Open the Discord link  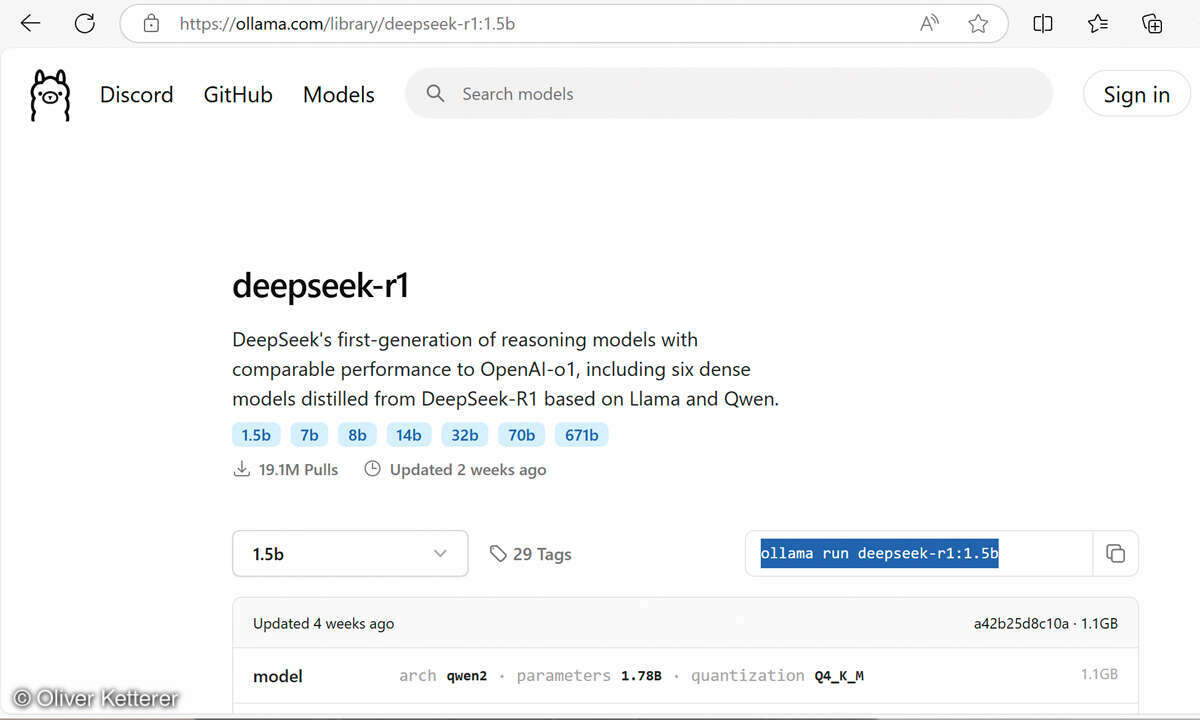136,94
